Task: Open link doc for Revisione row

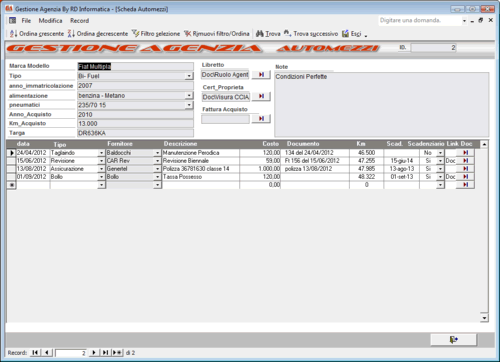Action: 465,161
